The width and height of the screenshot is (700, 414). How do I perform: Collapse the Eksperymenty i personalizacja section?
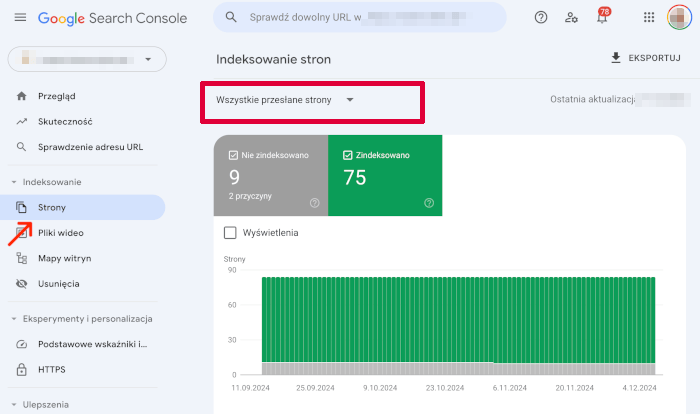(x=14, y=319)
